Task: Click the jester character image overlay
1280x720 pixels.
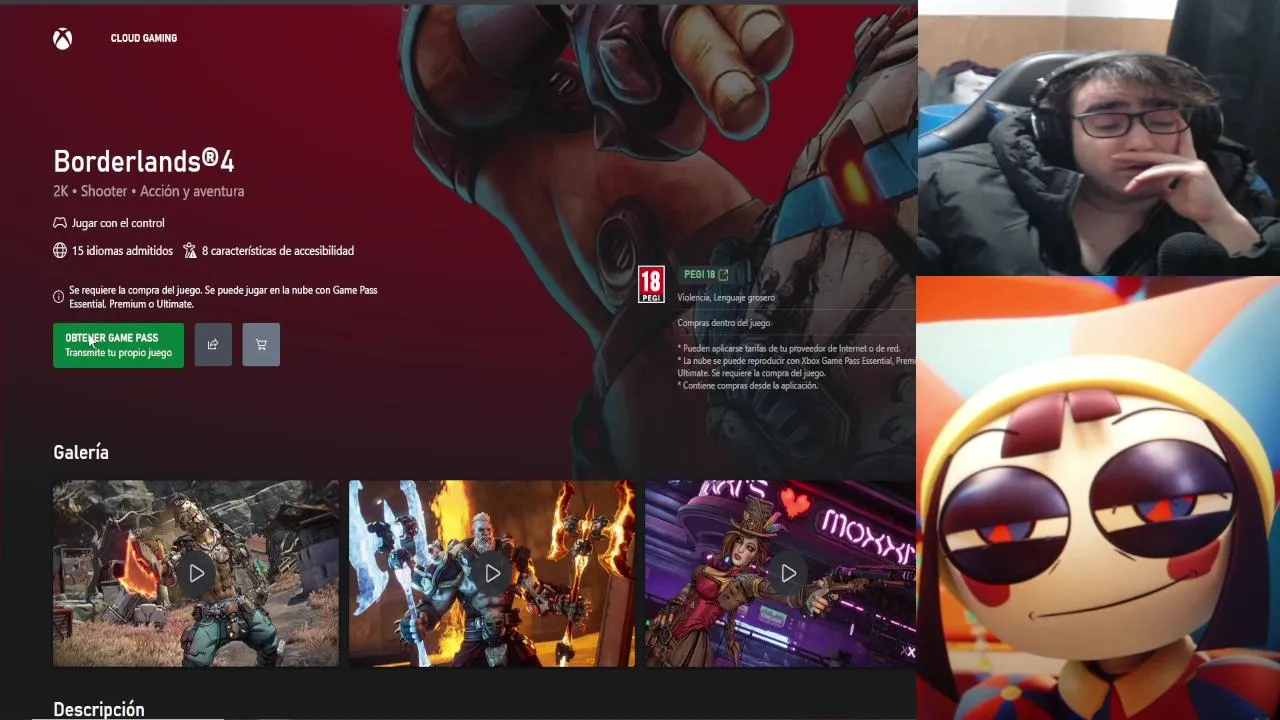Action: 1098,498
